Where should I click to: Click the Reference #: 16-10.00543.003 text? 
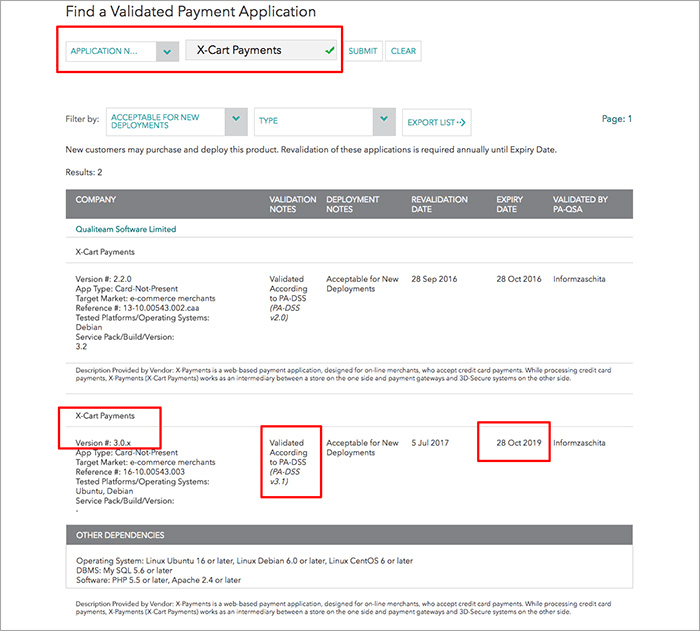click(x=130, y=472)
